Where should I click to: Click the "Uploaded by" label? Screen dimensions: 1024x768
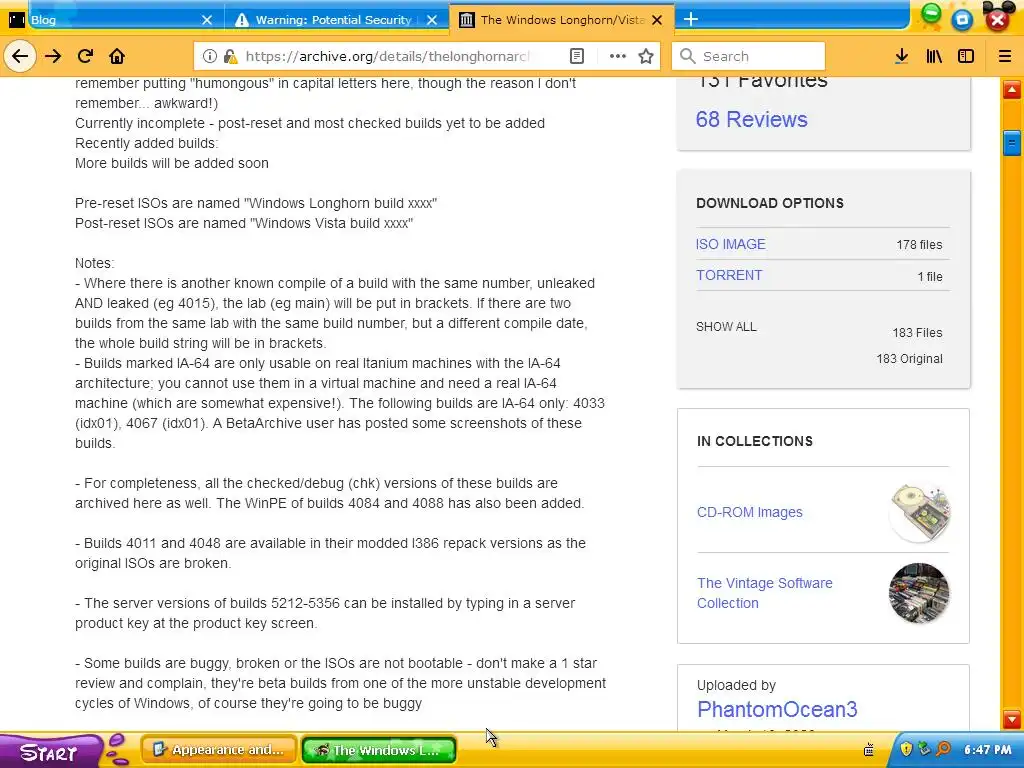736,685
